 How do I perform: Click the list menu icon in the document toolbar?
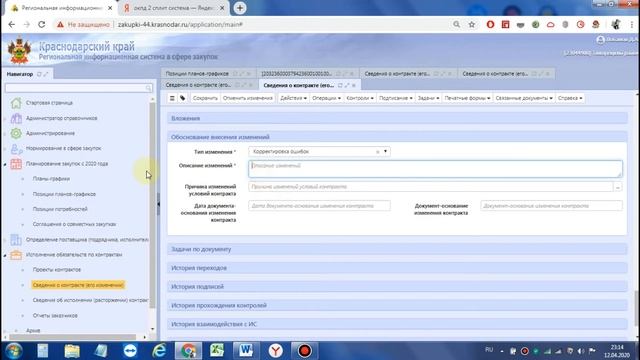tap(172, 98)
